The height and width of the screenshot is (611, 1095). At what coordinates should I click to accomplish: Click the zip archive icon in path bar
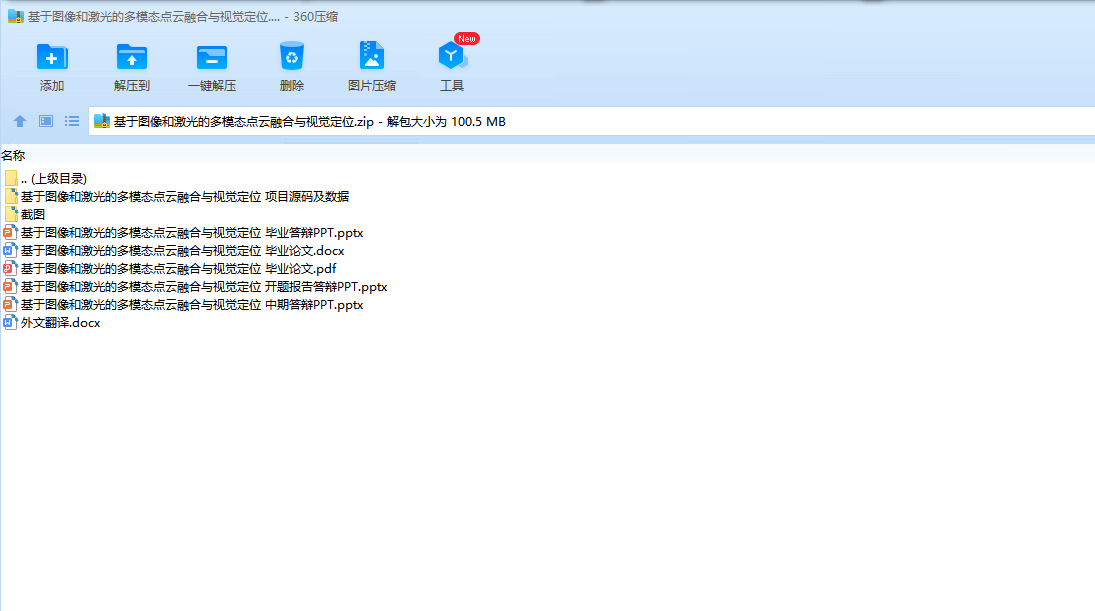(102, 122)
